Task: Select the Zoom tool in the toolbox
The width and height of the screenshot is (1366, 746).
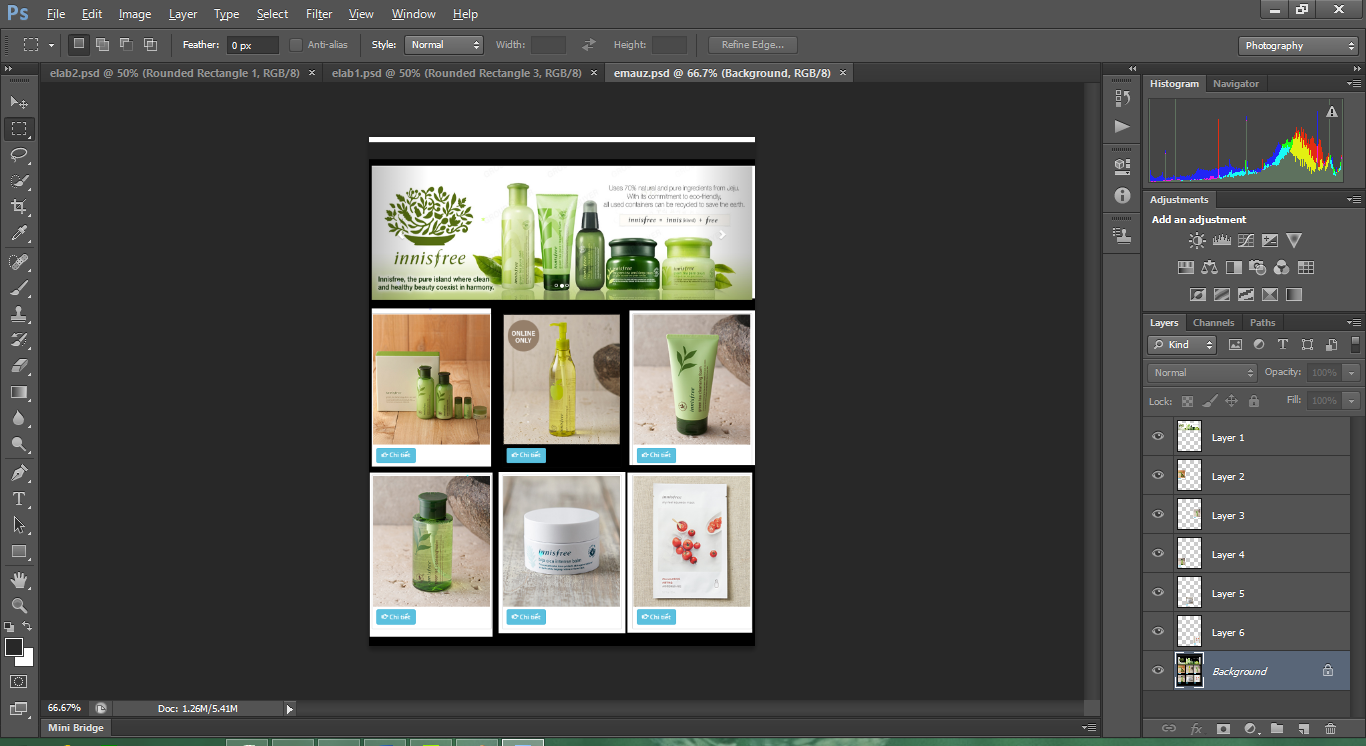Action: click(x=19, y=606)
